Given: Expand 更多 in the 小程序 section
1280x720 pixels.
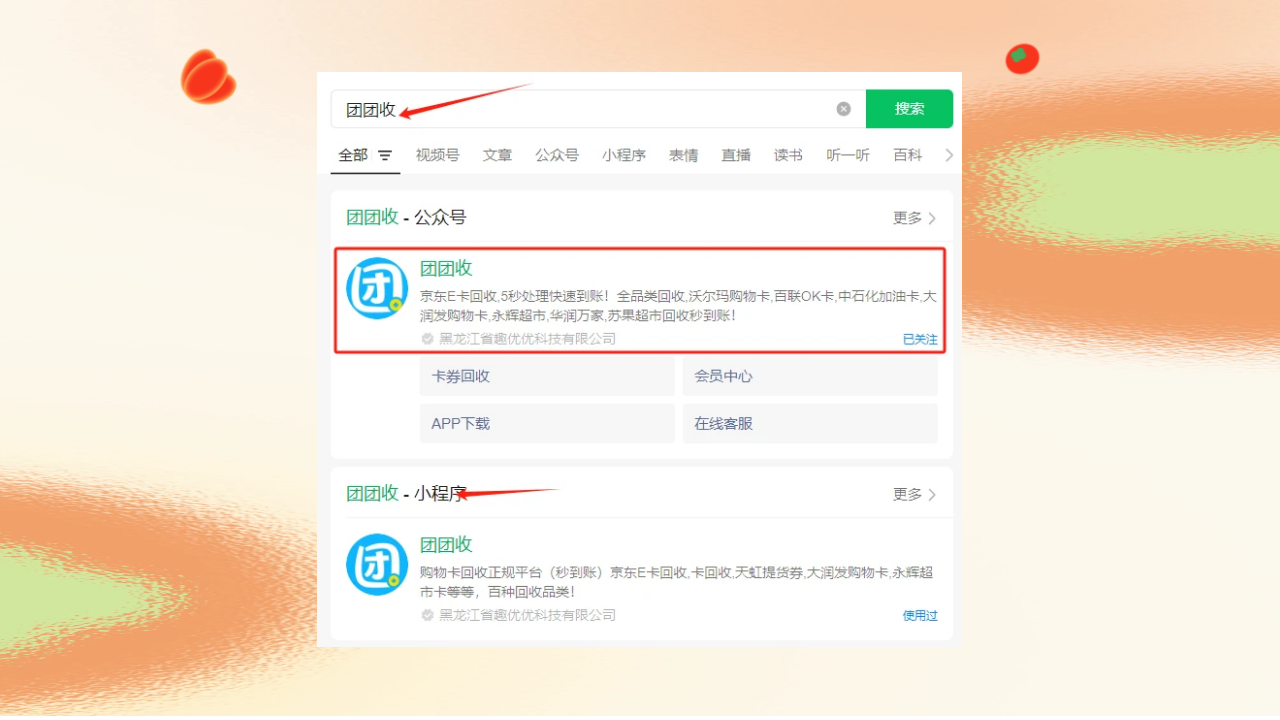Looking at the screenshot, I should click(x=914, y=494).
